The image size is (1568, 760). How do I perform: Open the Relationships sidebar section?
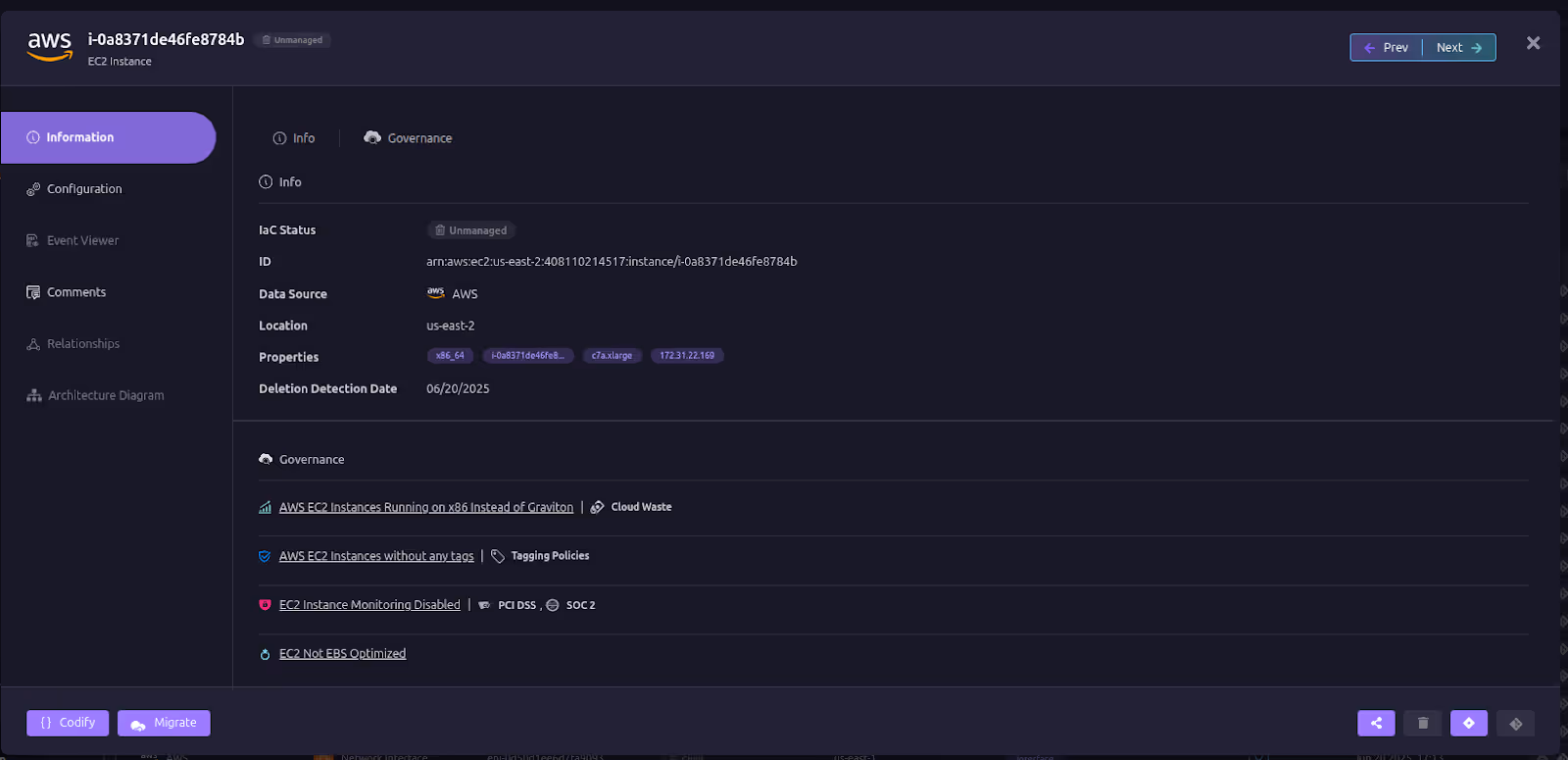click(x=73, y=343)
